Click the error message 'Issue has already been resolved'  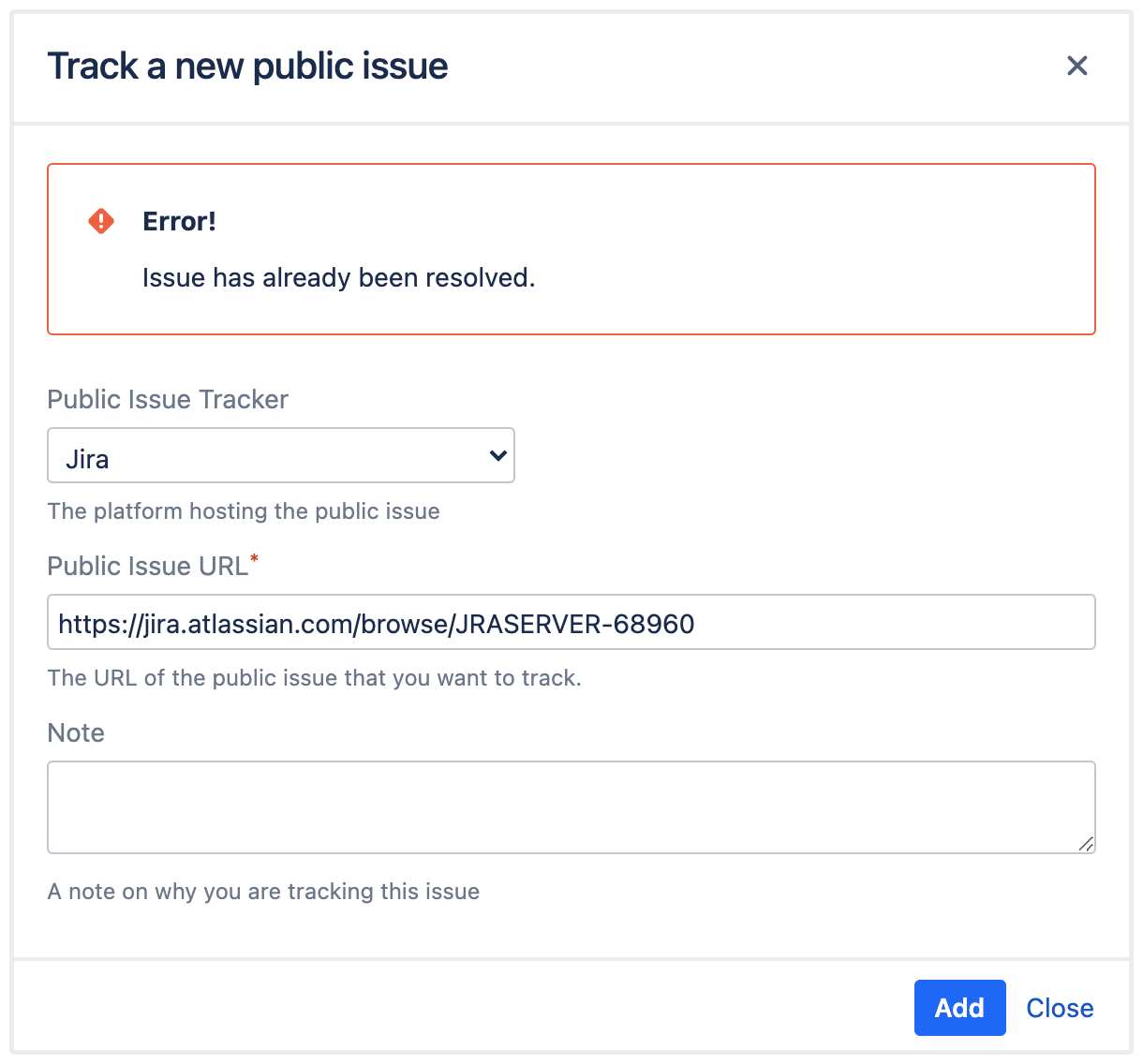click(338, 277)
